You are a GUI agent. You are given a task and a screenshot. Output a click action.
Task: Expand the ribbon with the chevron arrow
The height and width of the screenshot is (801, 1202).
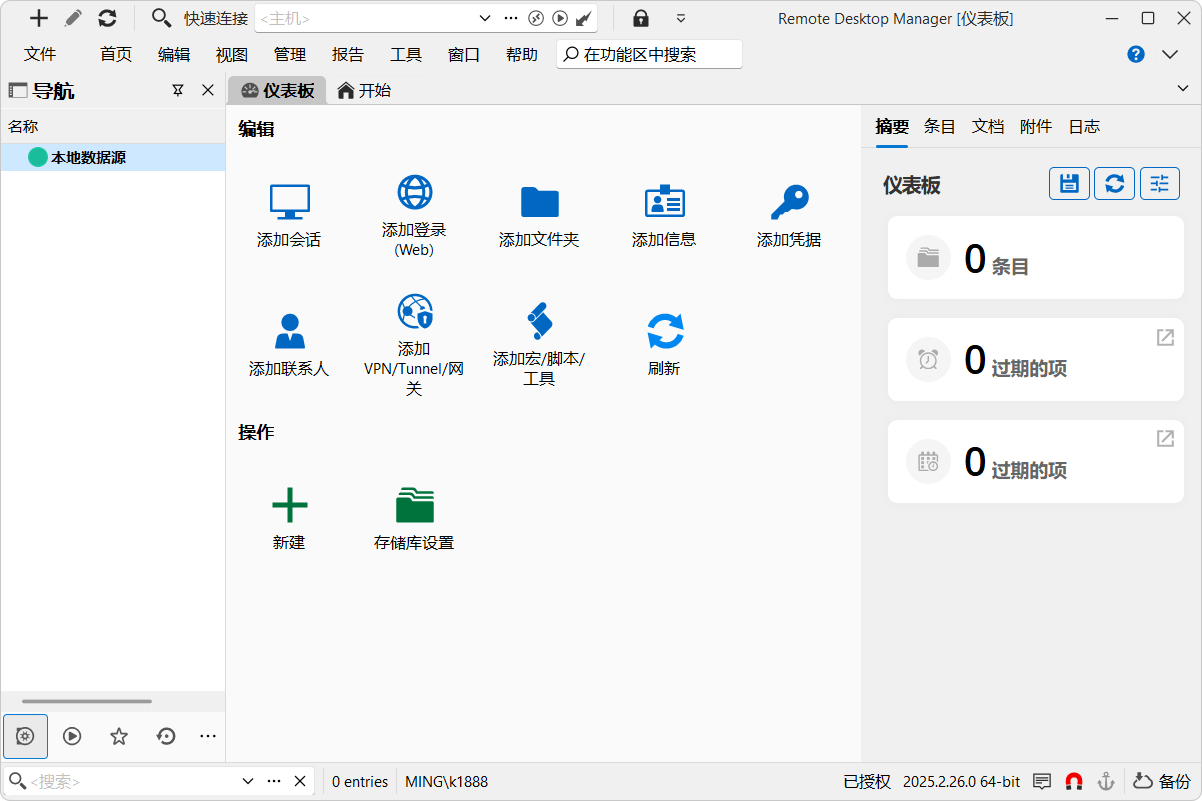point(1170,55)
